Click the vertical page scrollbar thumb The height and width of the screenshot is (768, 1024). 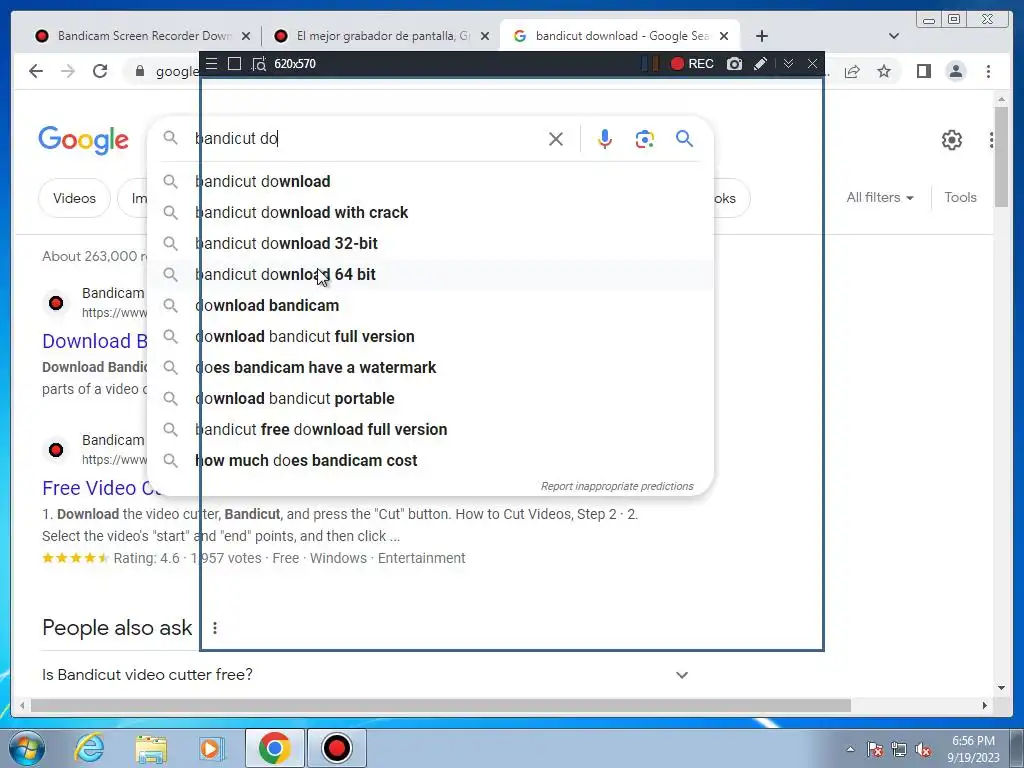(x=1001, y=157)
